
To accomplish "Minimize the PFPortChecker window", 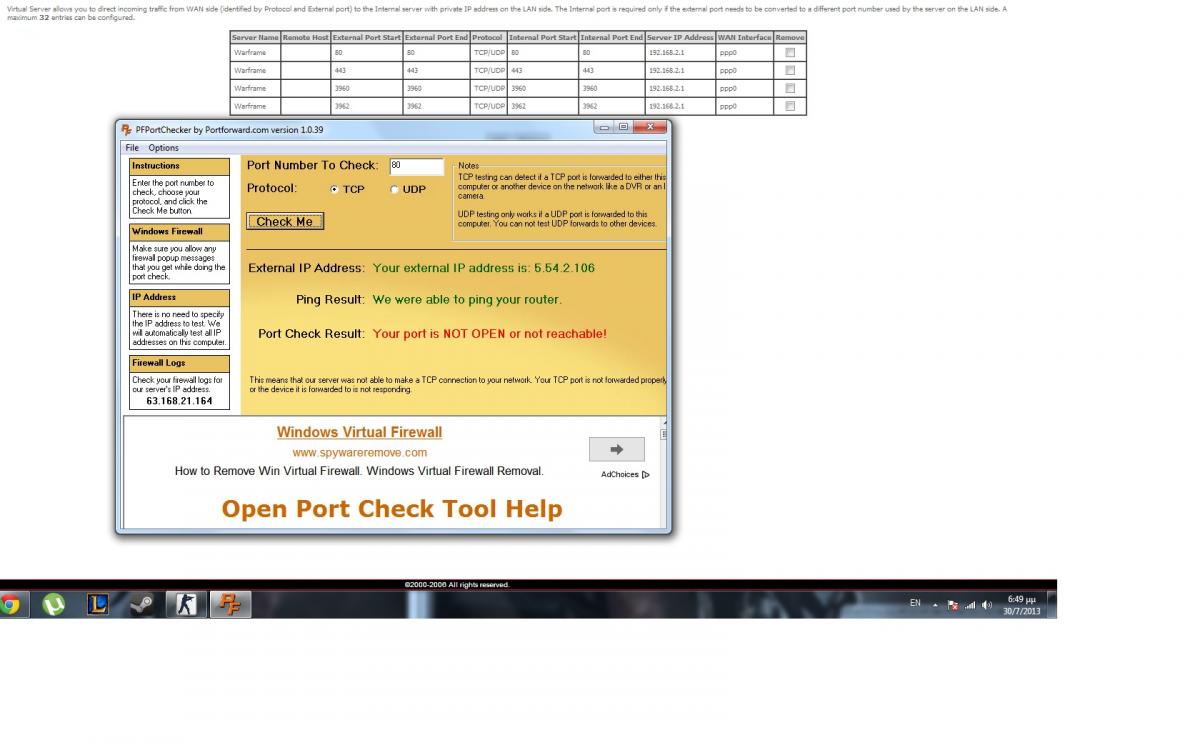I will [603, 127].
